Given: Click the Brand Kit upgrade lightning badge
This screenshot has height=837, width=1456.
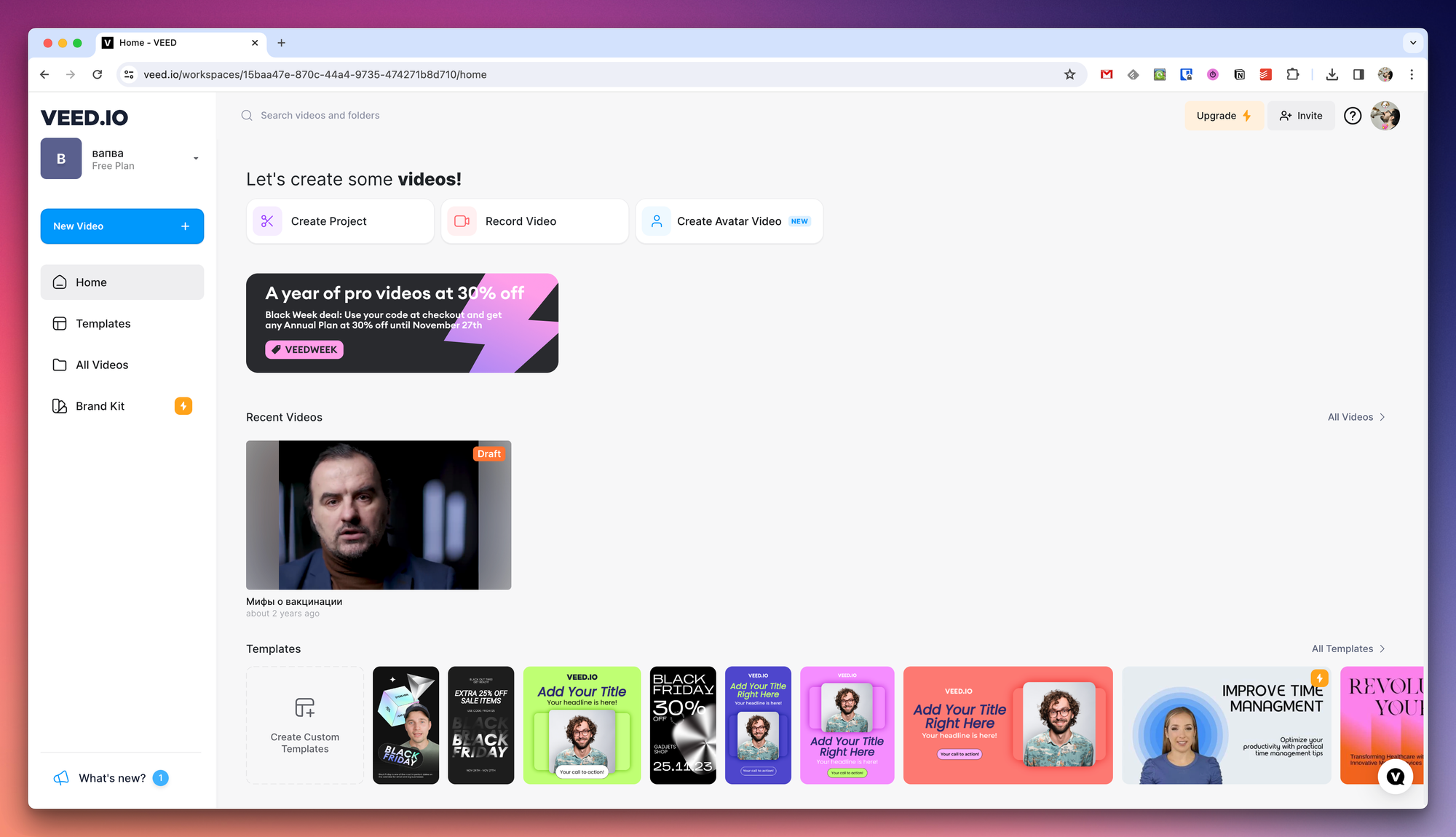Looking at the screenshot, I should (183, 406).
